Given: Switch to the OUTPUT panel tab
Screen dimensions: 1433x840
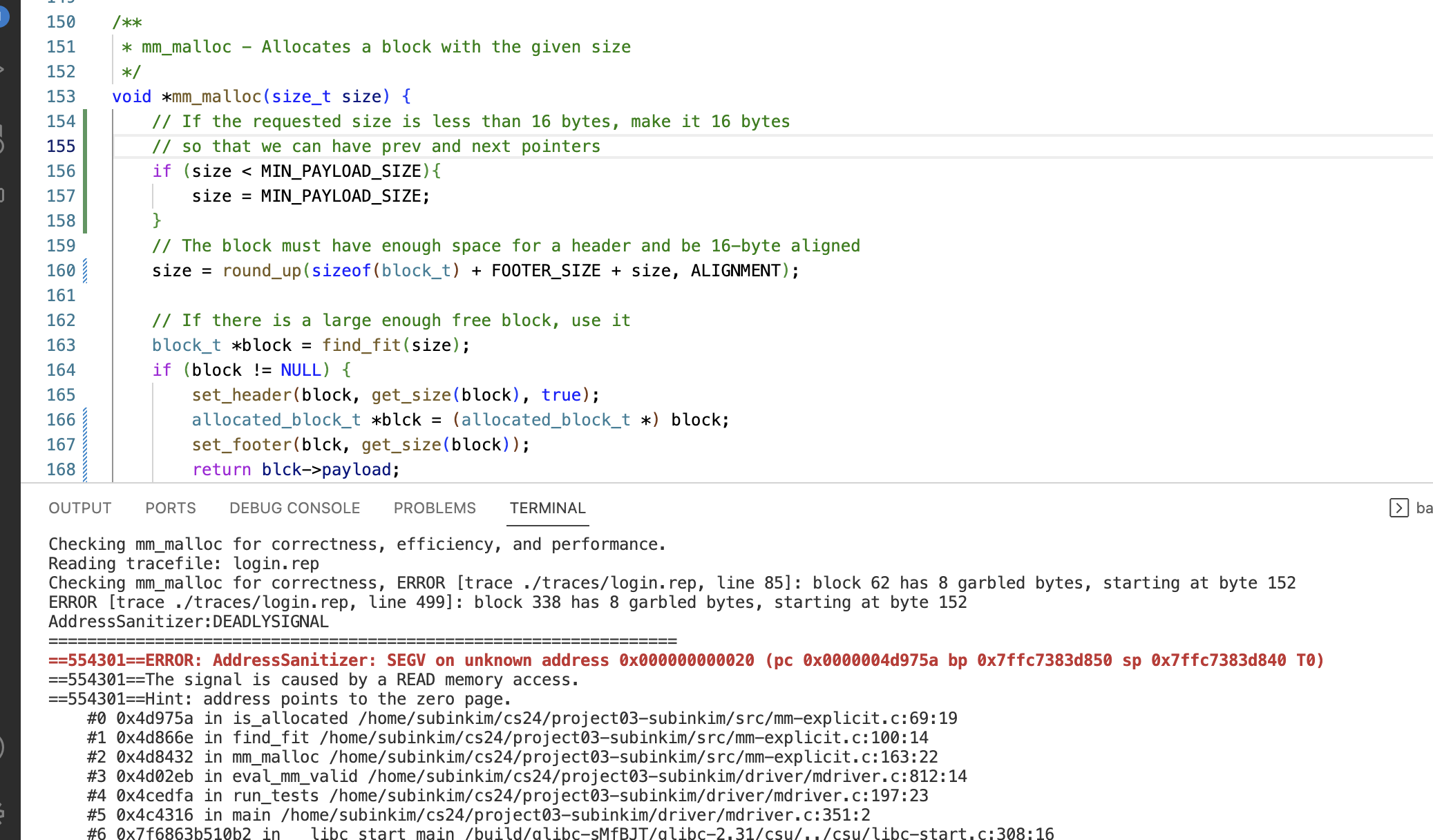Looking at the screenshot, I should coord(79,508).
